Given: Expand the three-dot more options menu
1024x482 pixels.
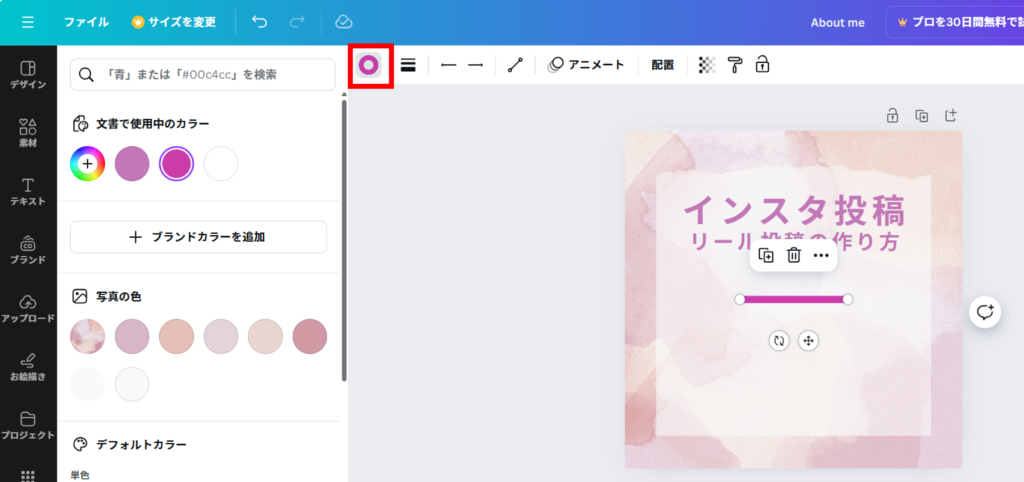Looking at the screenshot, I should [821, 255].
